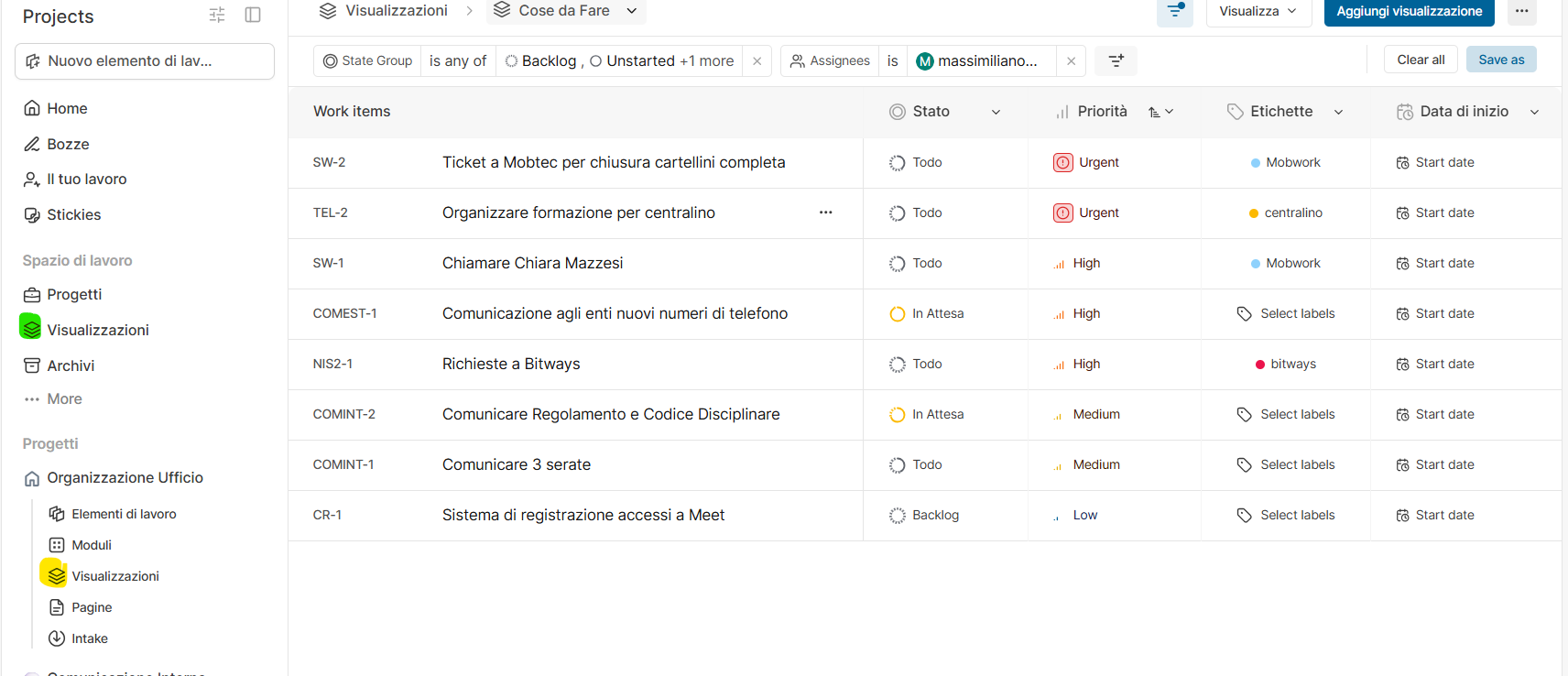Viewport: 1568px width, 676px height.
Task: Remove the Assignees filter
Action: (x=1071, y=61)
